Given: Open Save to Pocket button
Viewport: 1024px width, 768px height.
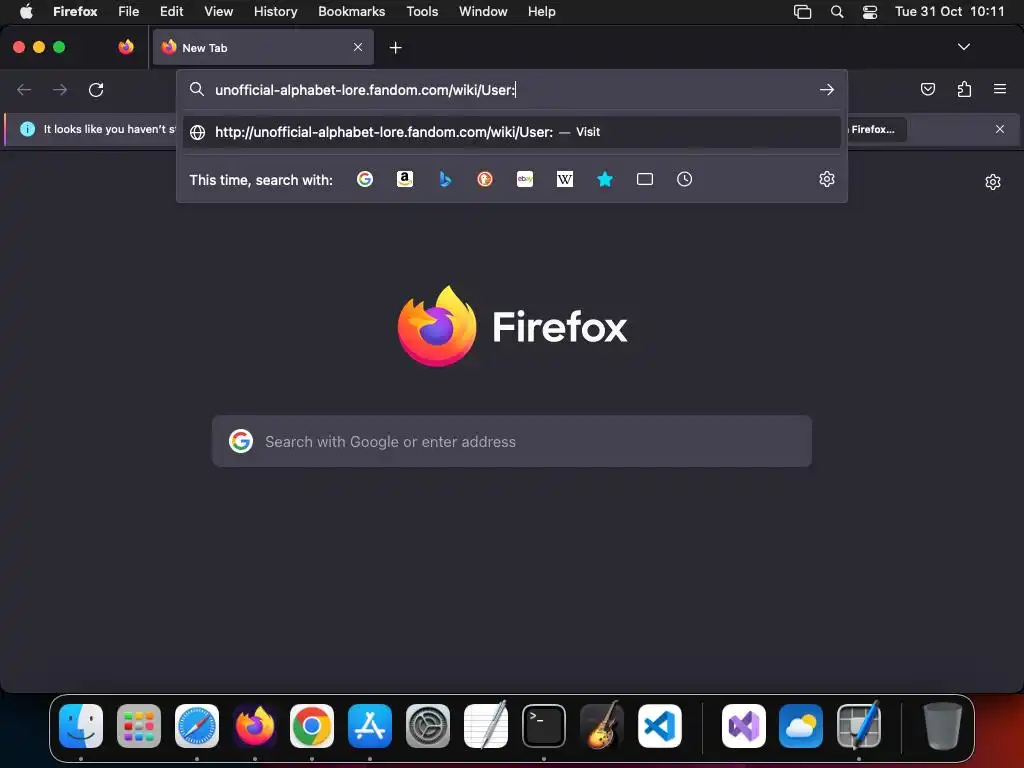Looking at the screenshot, I should [927, 89].
